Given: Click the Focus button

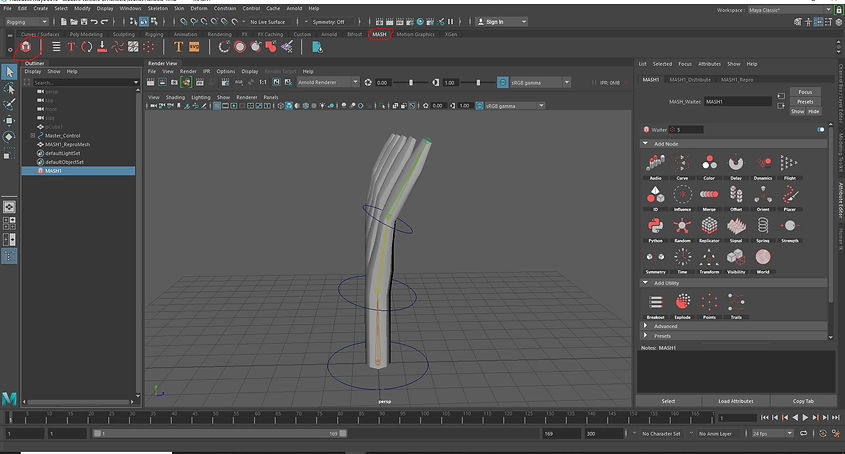Looking at the screenshot, I should [805, 92].
